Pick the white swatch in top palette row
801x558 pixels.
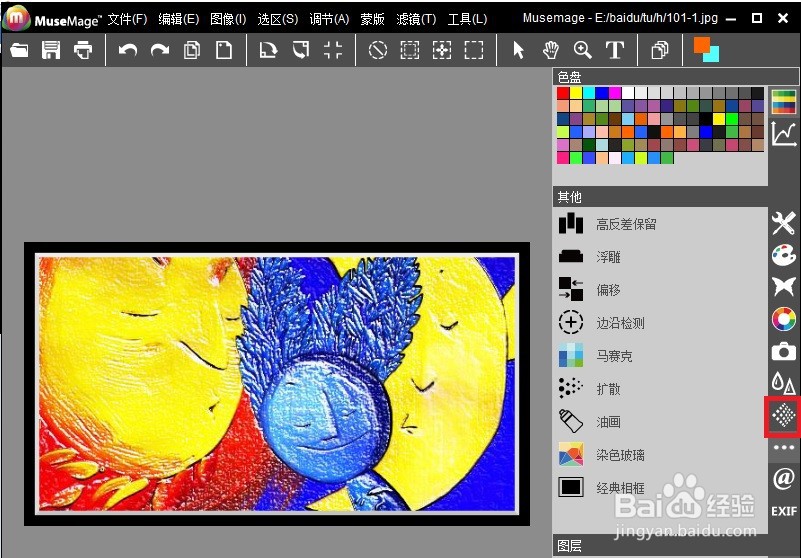point(628,93)
